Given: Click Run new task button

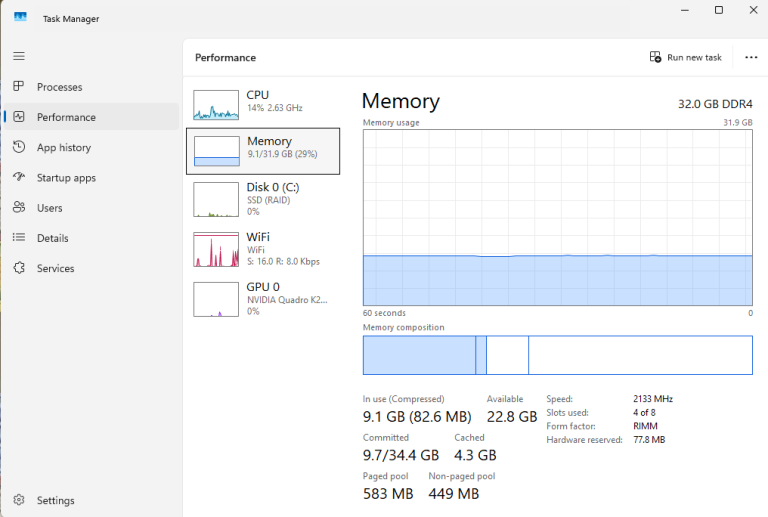Looking at the screenshot, I should tap(685, 57).
